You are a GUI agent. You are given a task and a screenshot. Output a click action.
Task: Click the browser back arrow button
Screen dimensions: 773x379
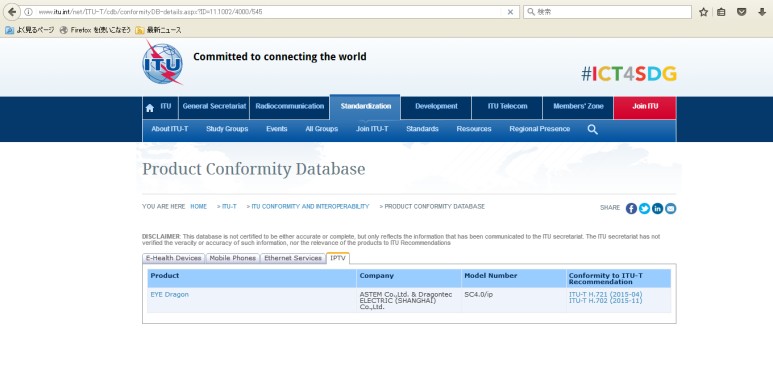(x=11, y=12)
